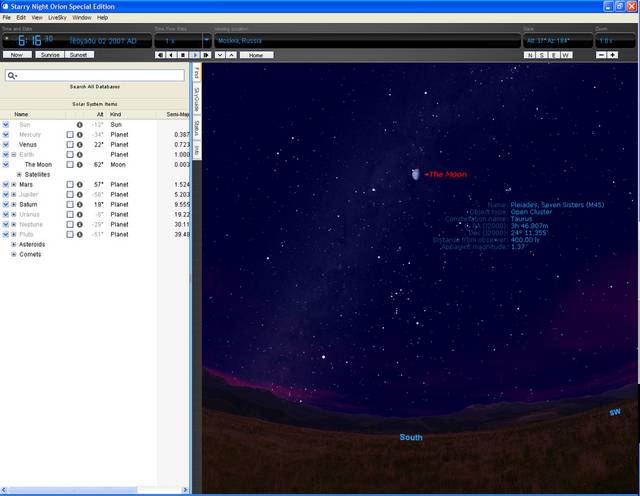Screen dimensions: 640x496
Task: Open the info icon in the Mars row
Action: (80, 185)
